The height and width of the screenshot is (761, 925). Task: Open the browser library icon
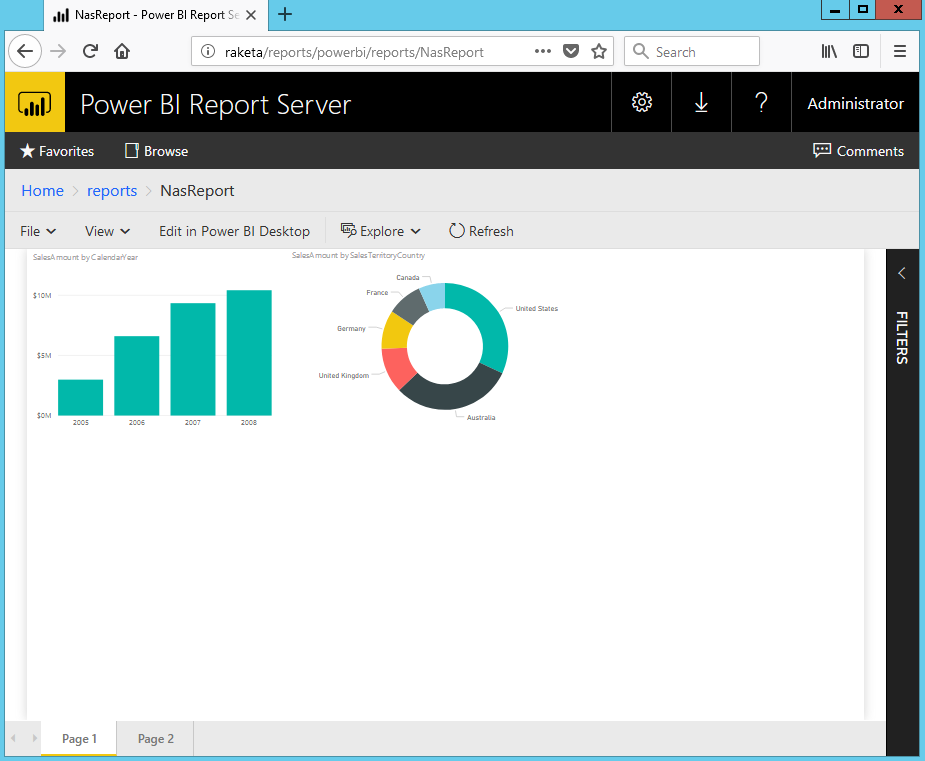829,51
